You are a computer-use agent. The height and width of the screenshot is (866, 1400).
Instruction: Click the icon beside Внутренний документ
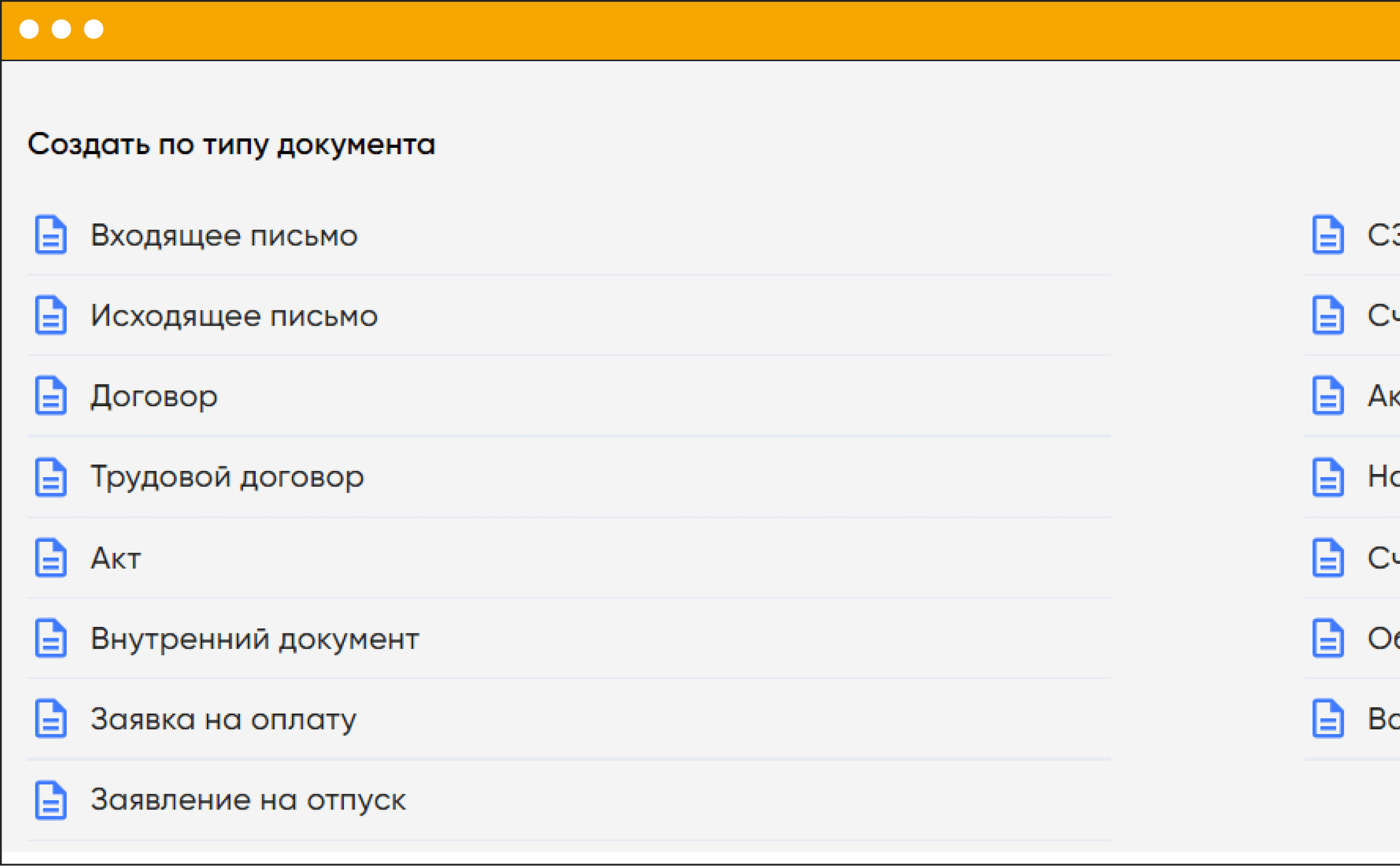[x=50, y=638]
